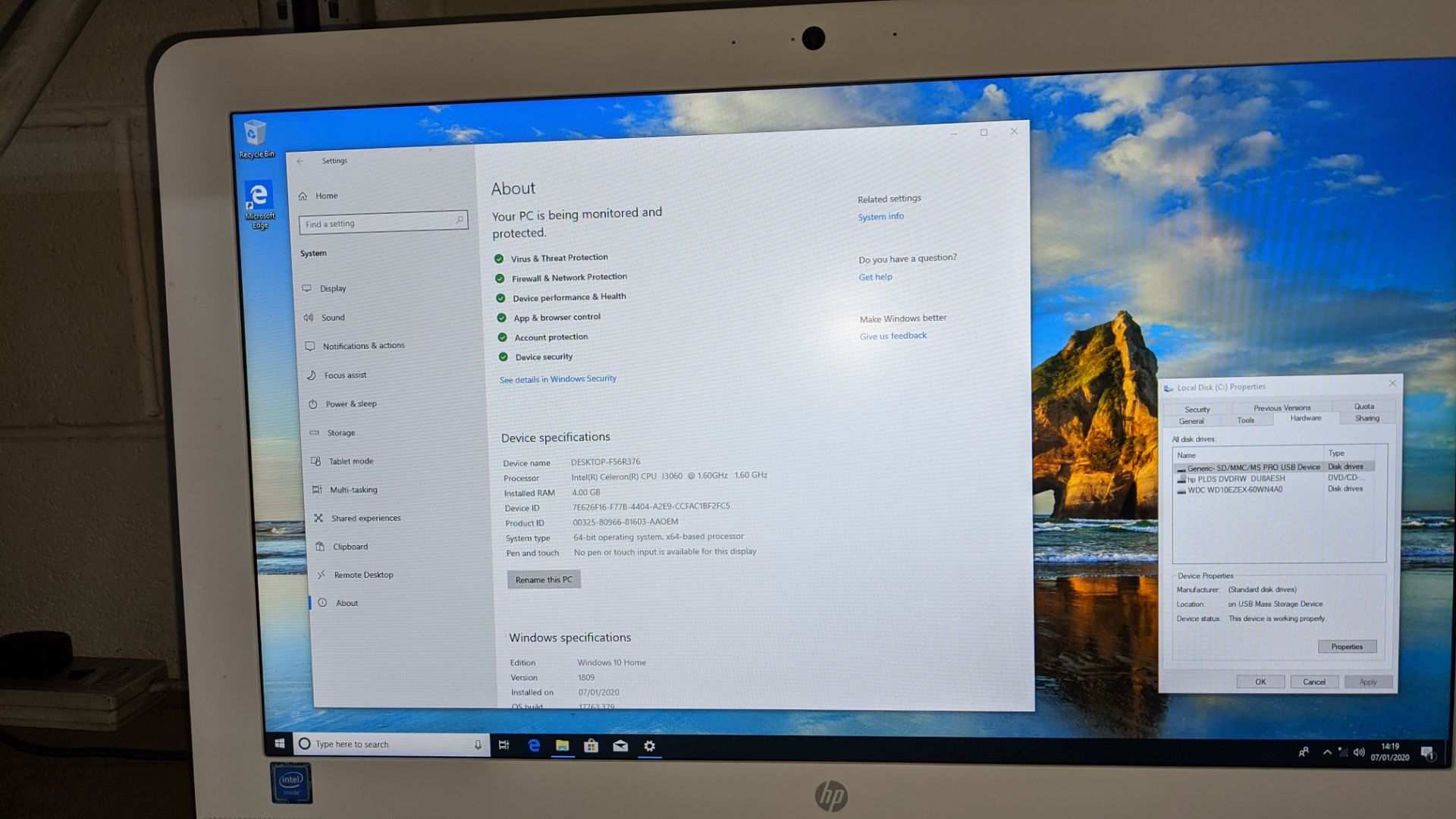Image resolution: width=1456 pixels, height=819 pixels.
Task: Click the WDC WD10EZEX-60WN4A0 item
Action: point(1232,489)
